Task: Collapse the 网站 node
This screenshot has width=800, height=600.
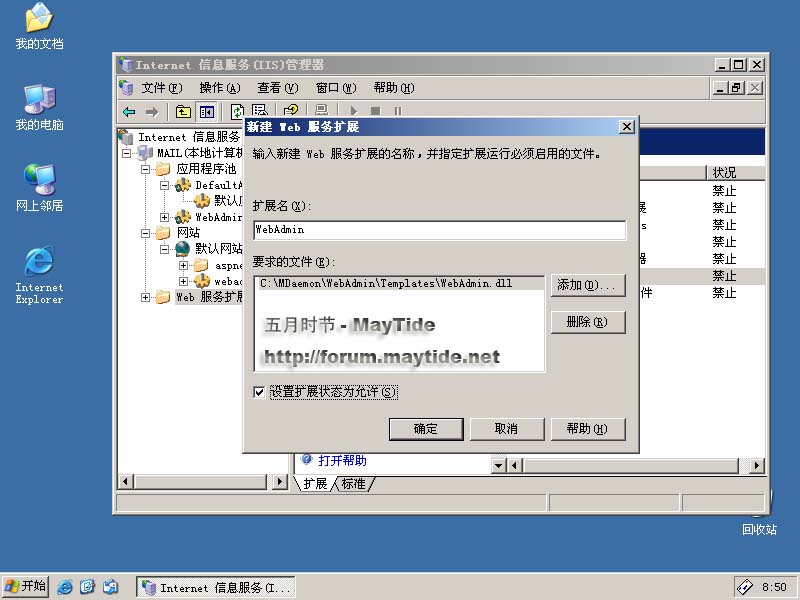Action: point(145,233)
